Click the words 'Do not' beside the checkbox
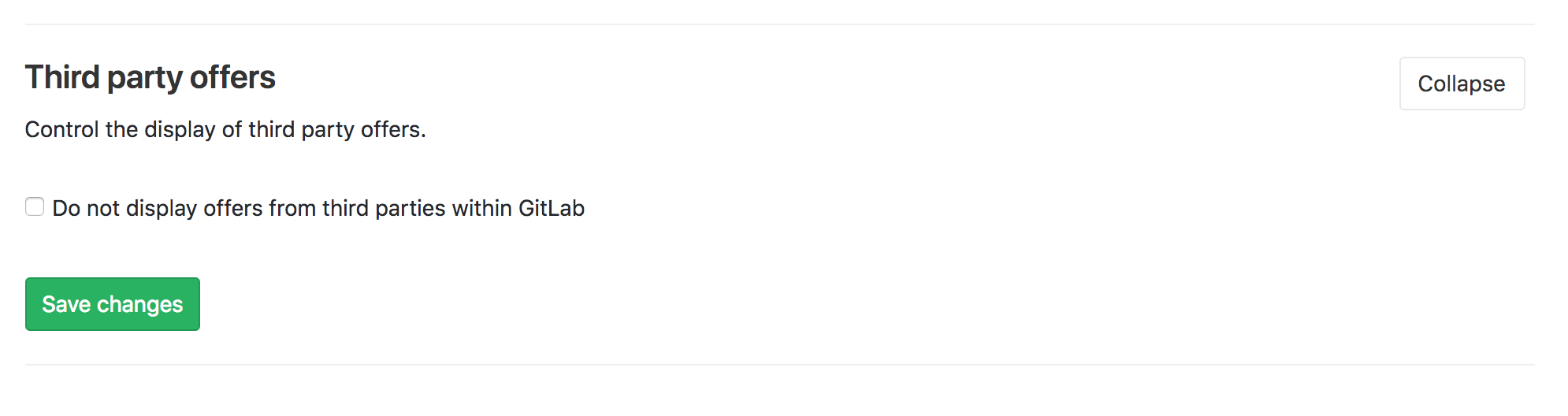The height and width of the screenshot is (416, 1568). pos(85,208)
